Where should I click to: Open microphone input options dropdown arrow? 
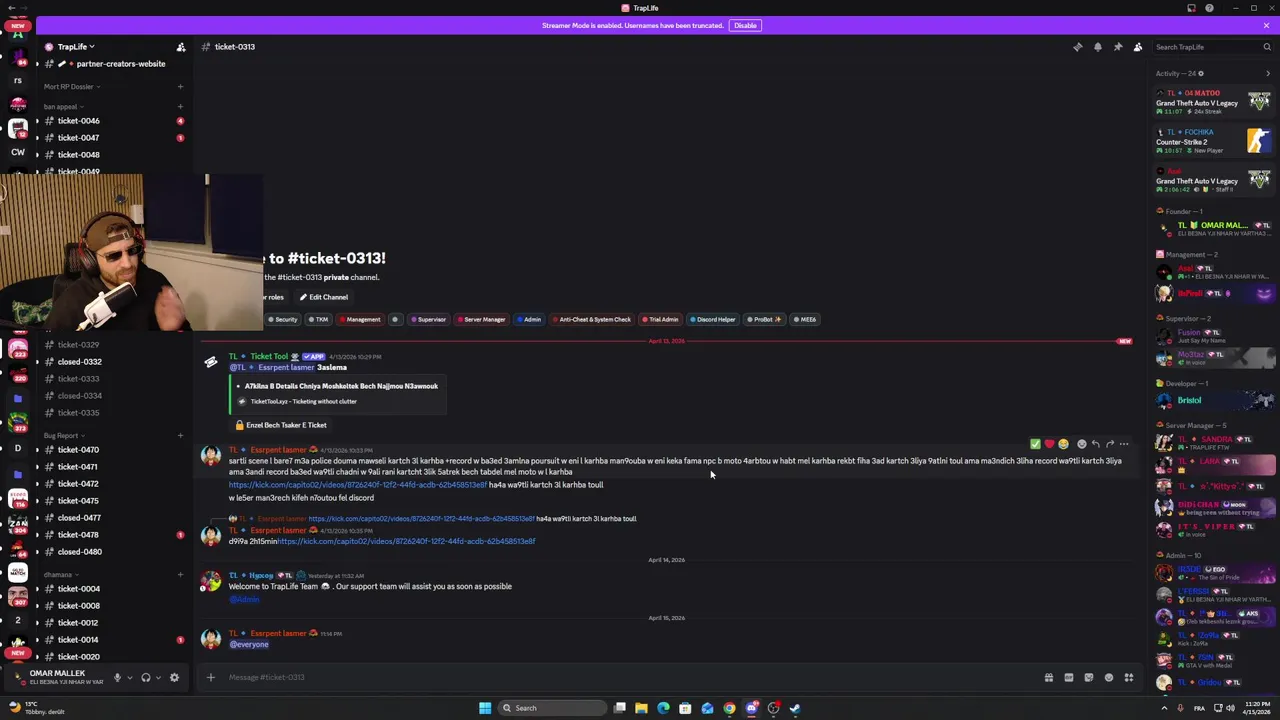(129, 678)
